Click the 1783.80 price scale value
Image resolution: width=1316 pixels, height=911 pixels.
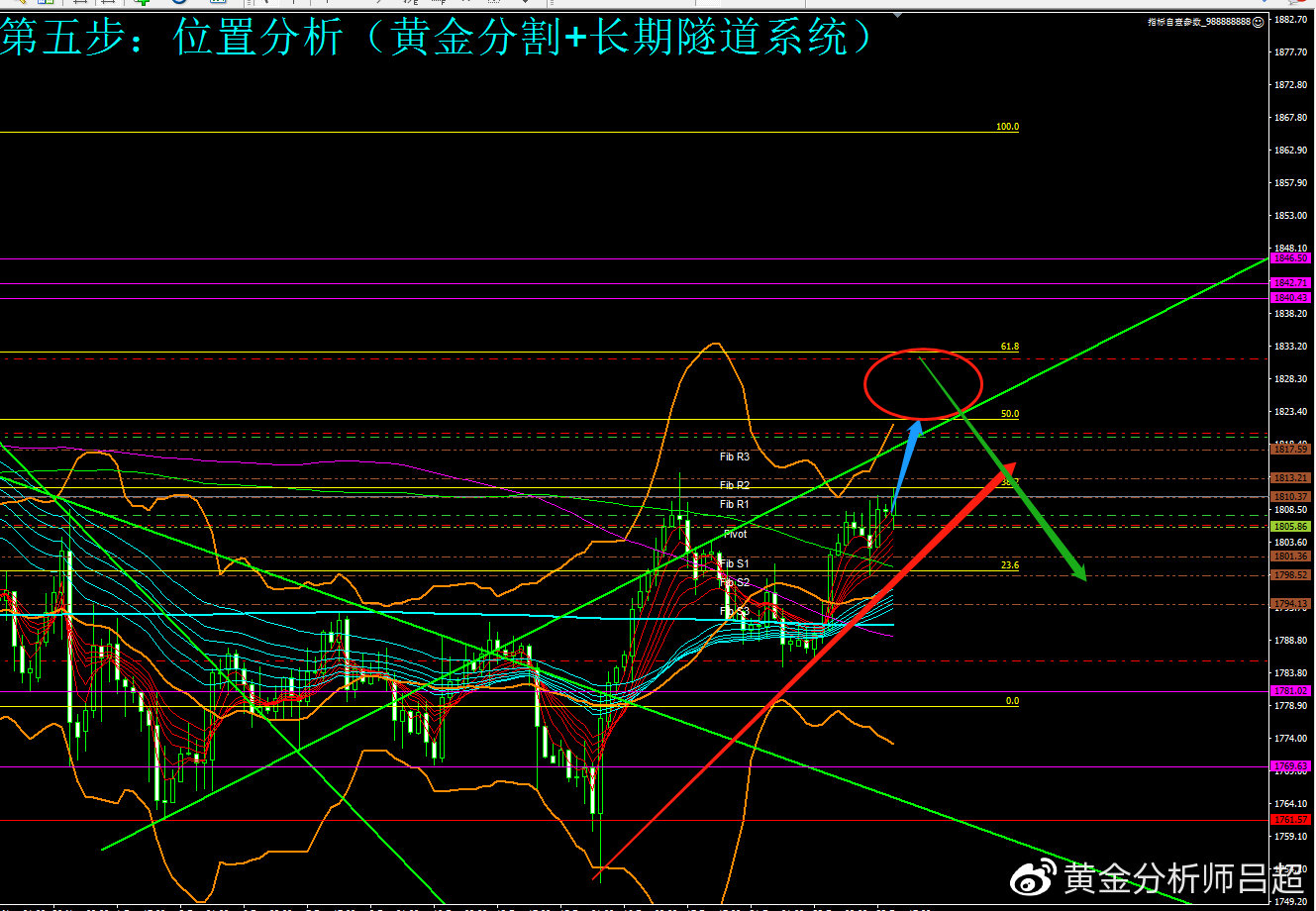point(1292,673)
